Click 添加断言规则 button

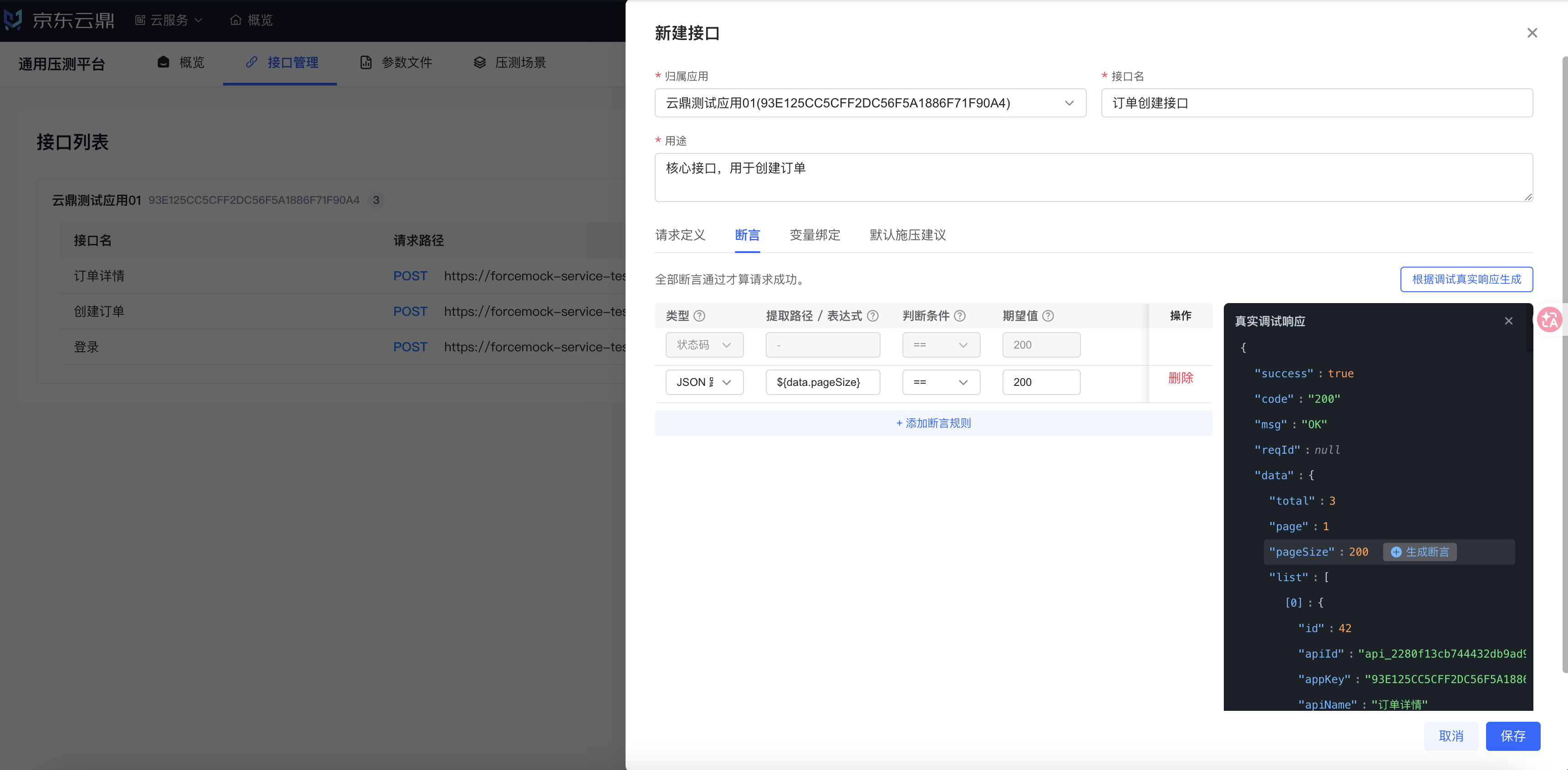[x=933, y=423]
